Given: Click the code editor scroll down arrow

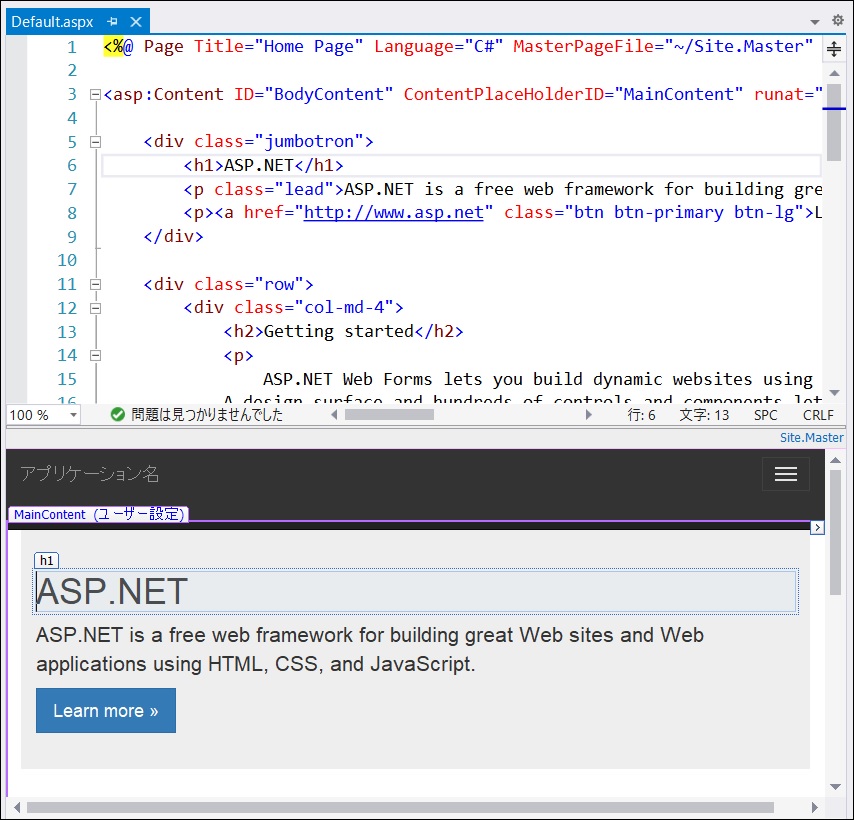Looking at the screenshot, I should click(x=834, y=393).
